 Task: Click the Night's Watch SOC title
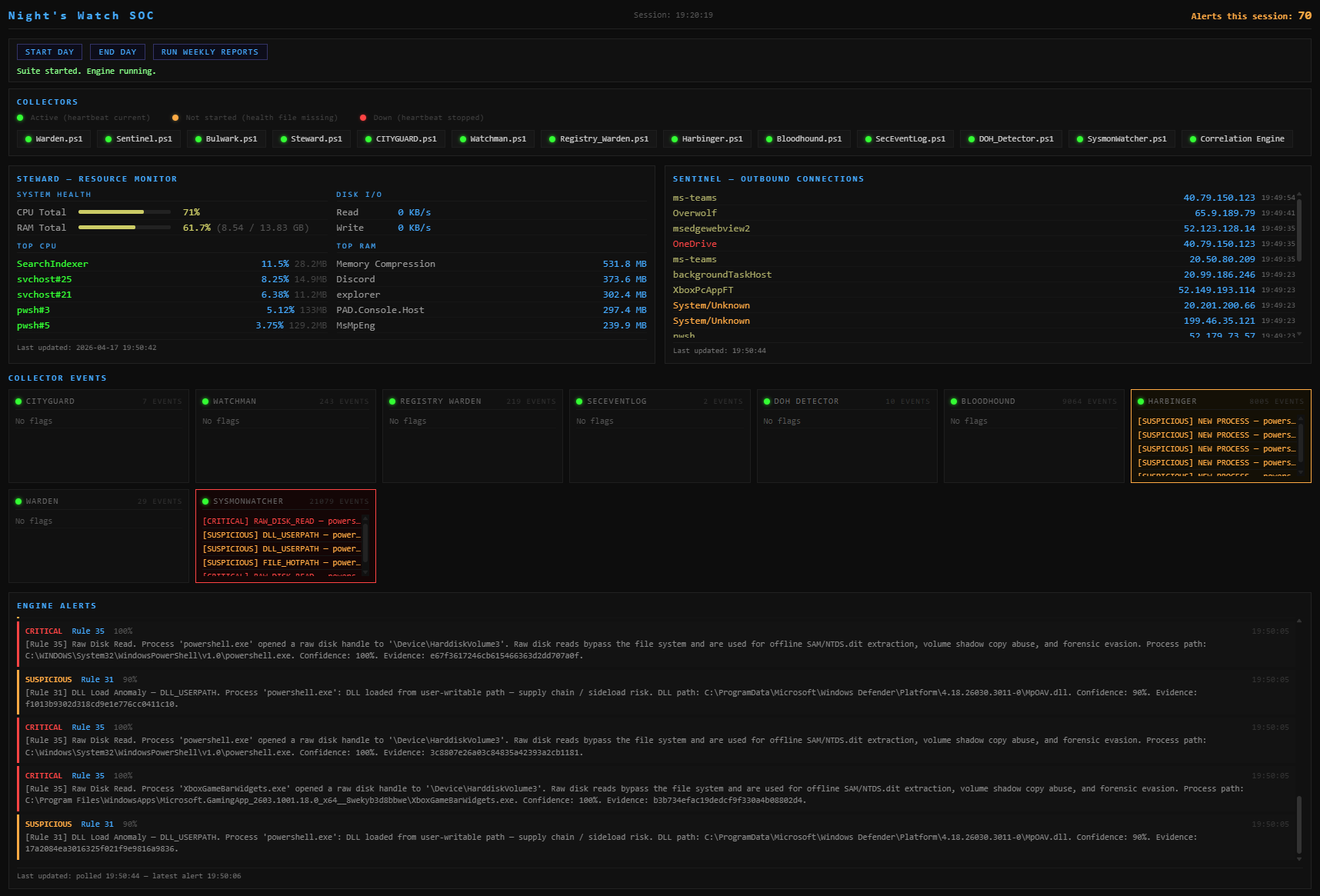[81, 15]
